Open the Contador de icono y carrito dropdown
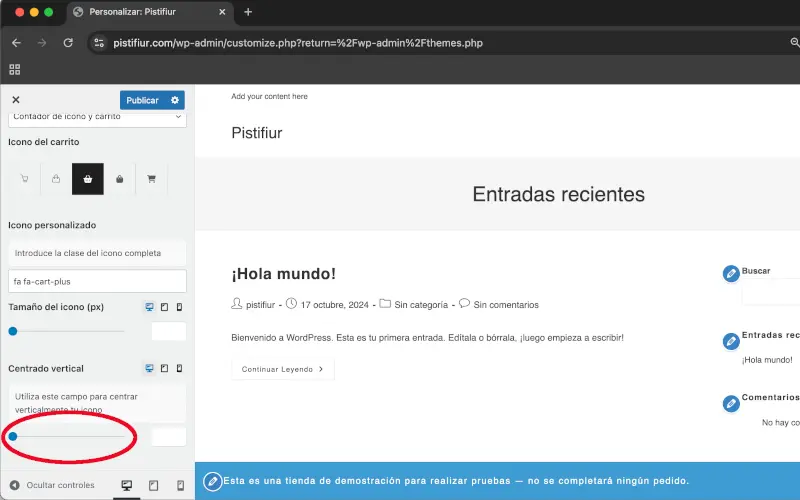The image size is (800, 500). (97, 118)
